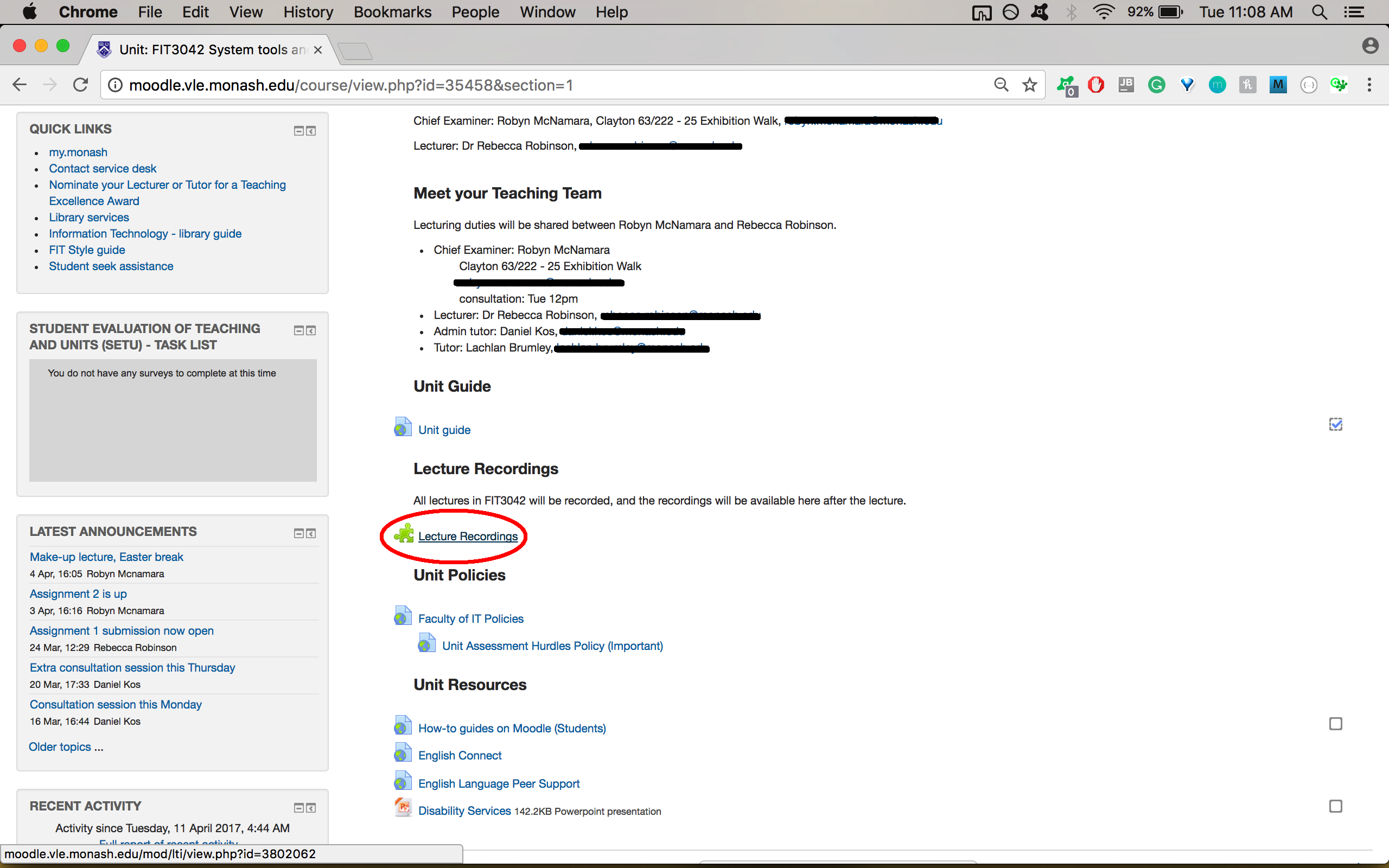
Task: Collapse the SETU Task List block
Action: click(x=298, y=330)
